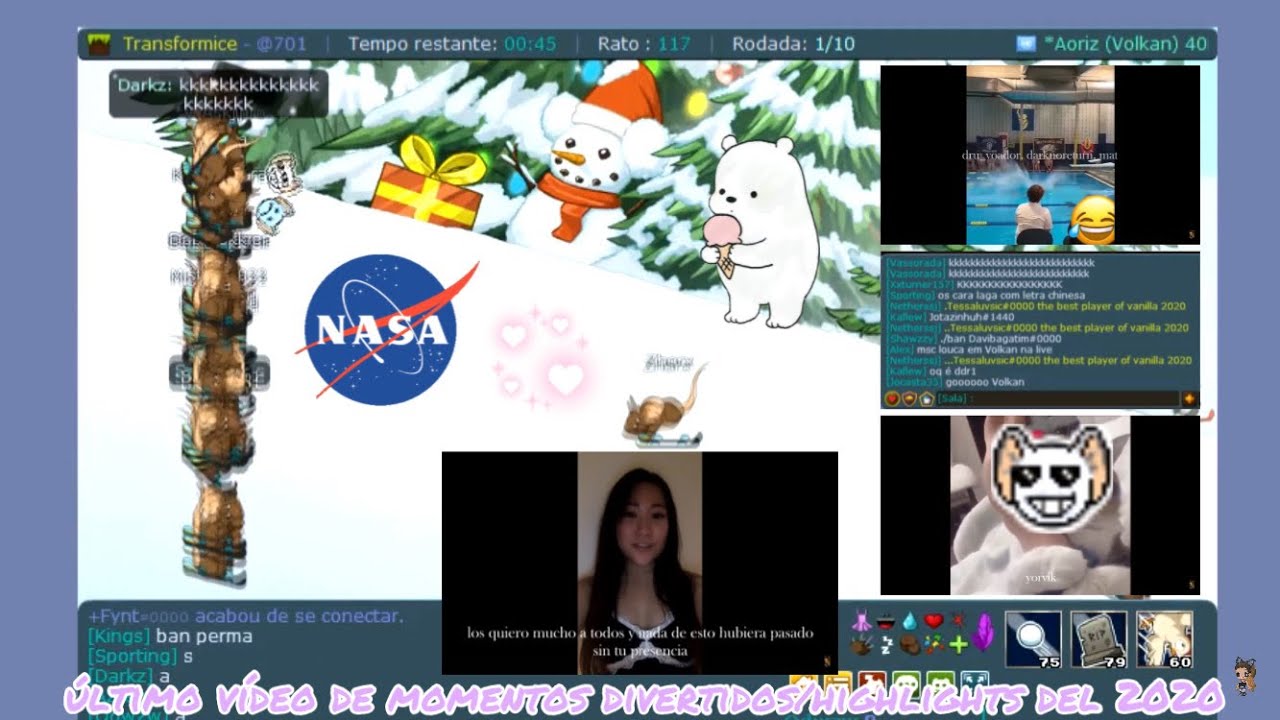1280x720 pixels.
Task: Click the orange button at chat input's right end
Action: 1190,398
